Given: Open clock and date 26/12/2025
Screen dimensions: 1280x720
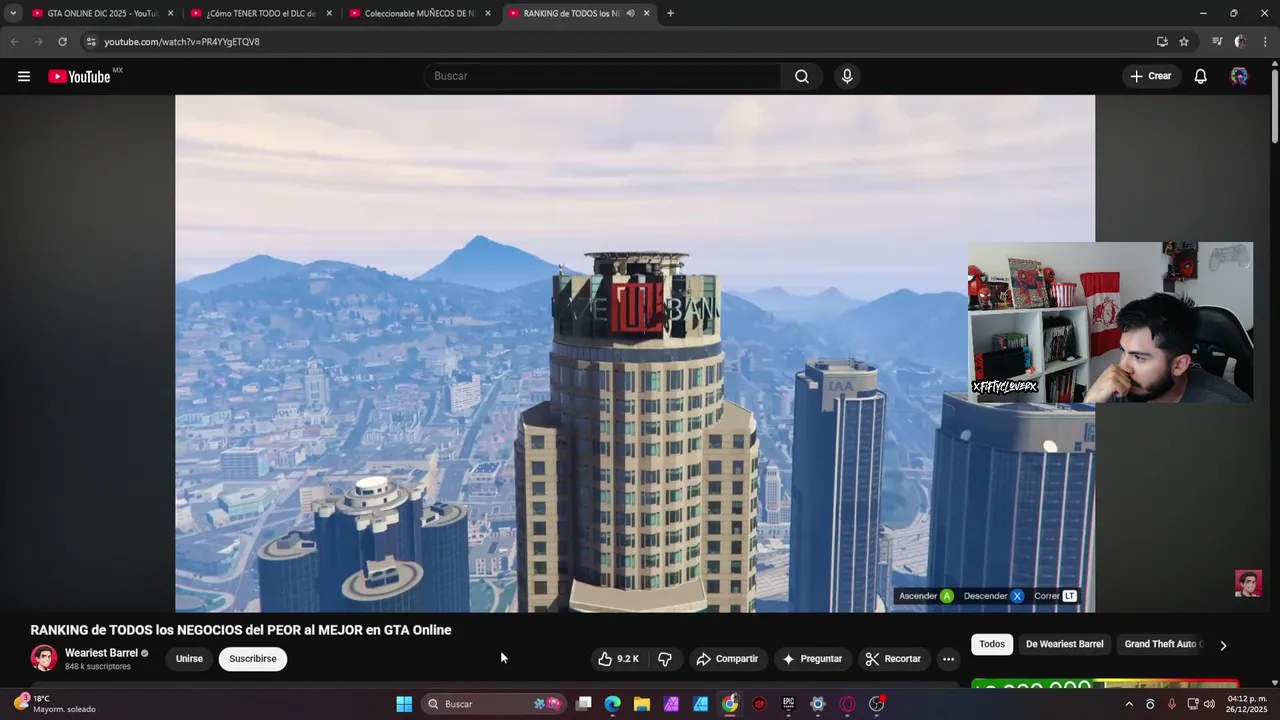Looking at the screenshot, I should tap(1247, 704).
